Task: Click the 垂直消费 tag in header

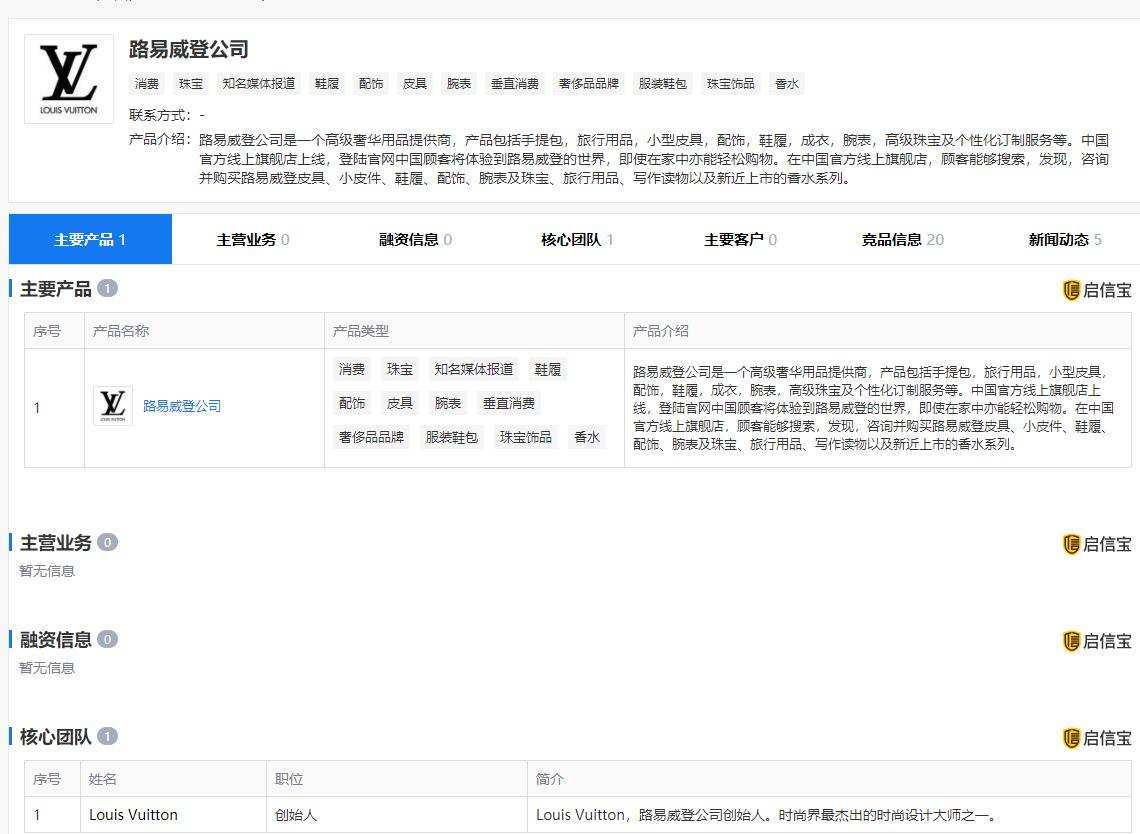Action: pos(515,84)
